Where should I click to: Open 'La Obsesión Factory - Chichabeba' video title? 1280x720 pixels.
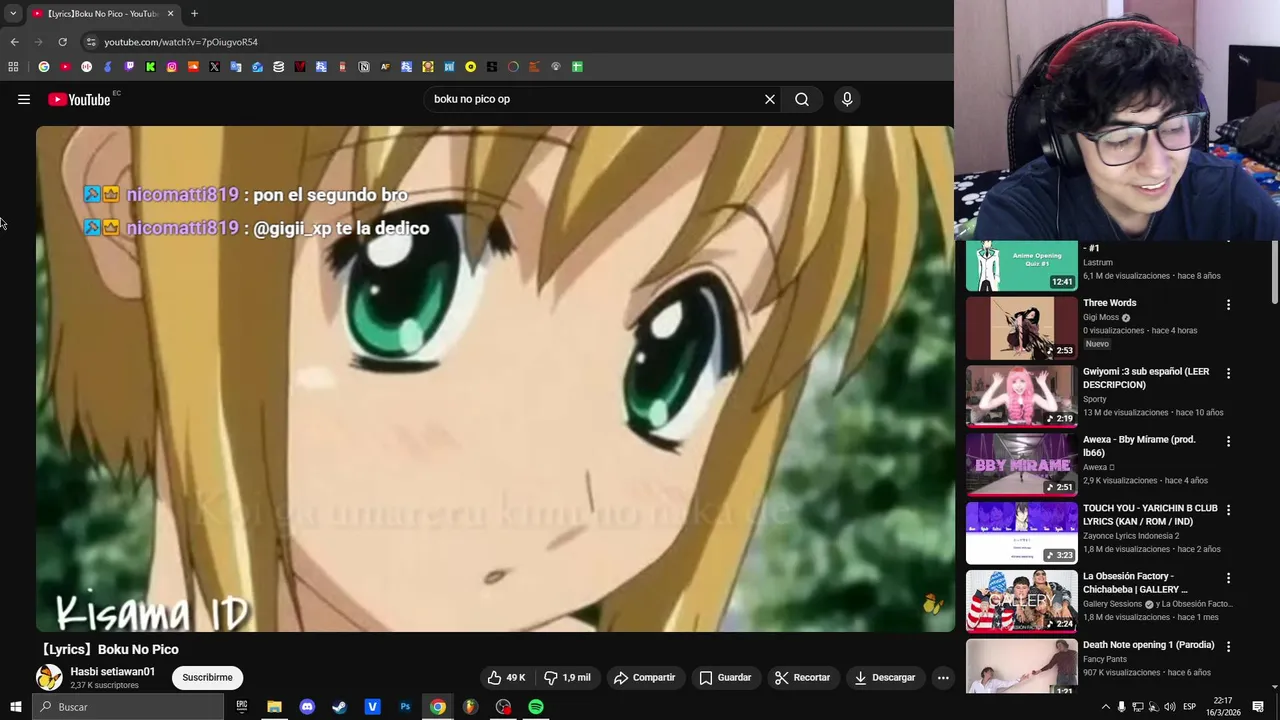1135,583
